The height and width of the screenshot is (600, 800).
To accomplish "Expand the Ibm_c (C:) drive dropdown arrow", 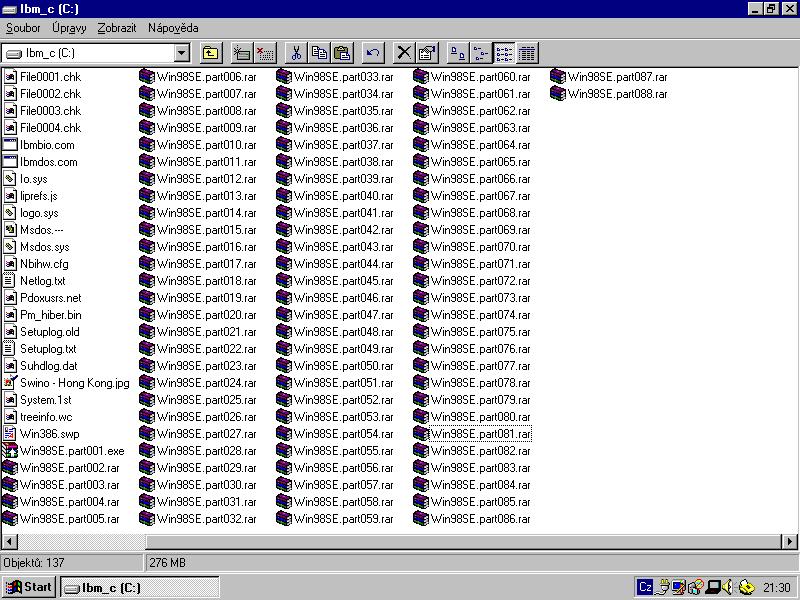I will (x=181, y=53).
